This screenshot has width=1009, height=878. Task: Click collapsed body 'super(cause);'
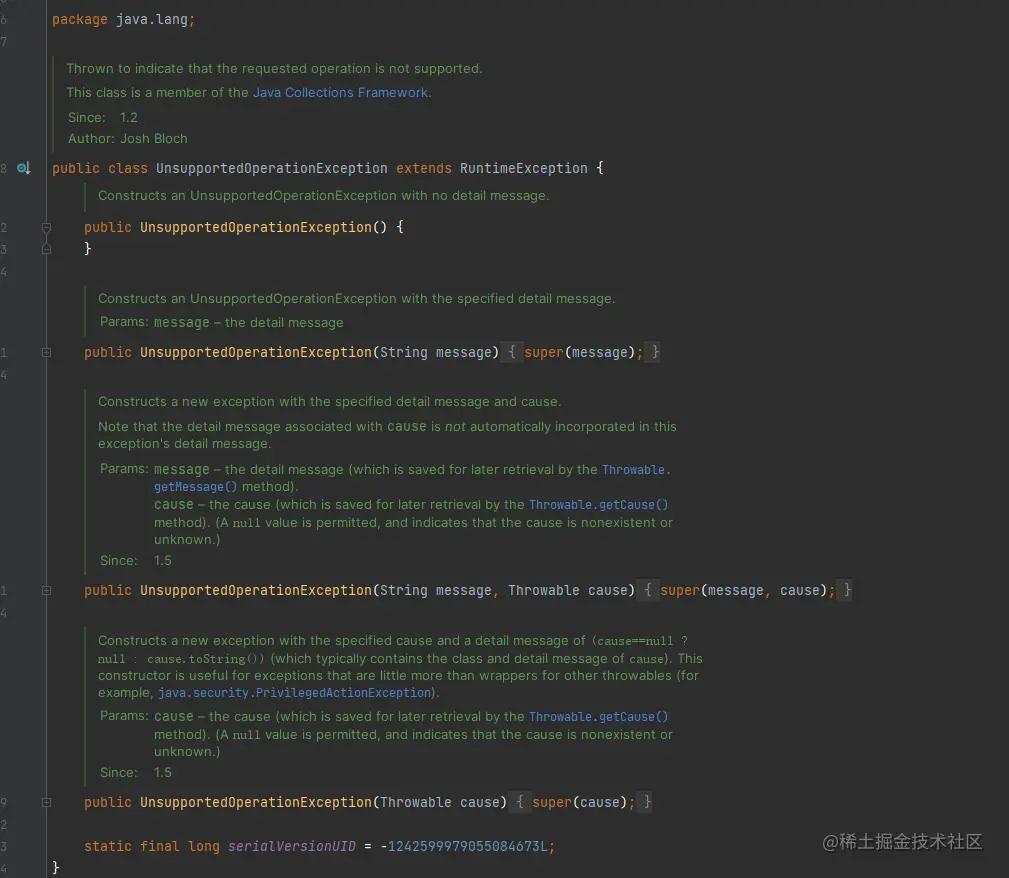(x=583, y=802)
